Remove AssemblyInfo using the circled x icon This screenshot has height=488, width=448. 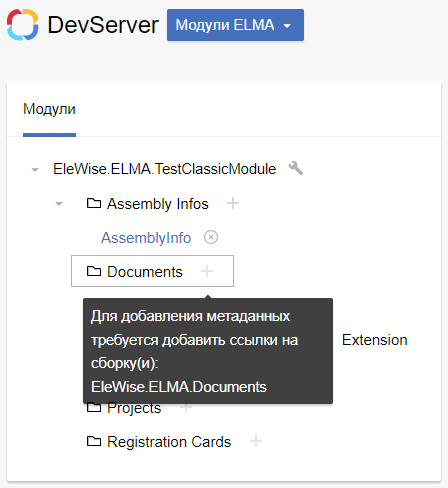[211, 237]
